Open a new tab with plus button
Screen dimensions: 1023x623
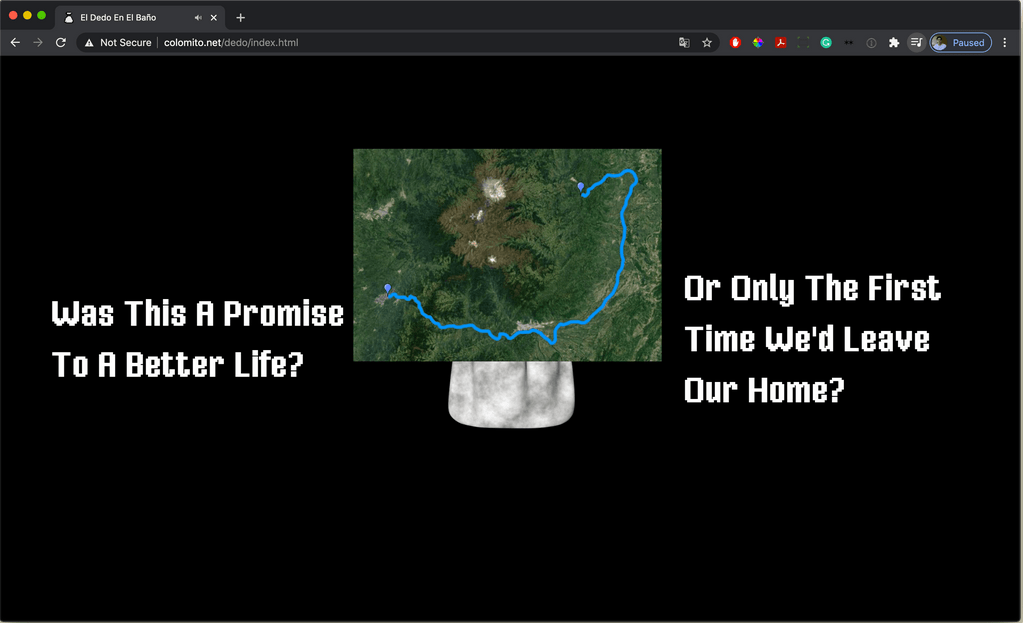pos(240,18)
